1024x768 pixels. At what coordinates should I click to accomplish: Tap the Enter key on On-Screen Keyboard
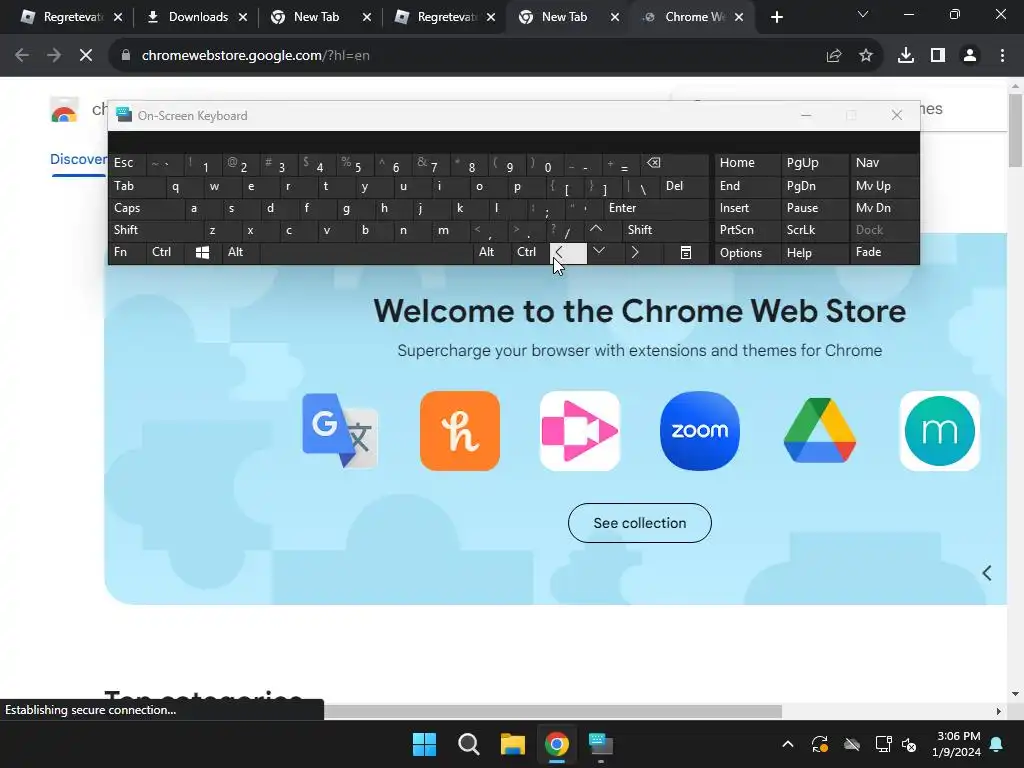tap(656, 208)
